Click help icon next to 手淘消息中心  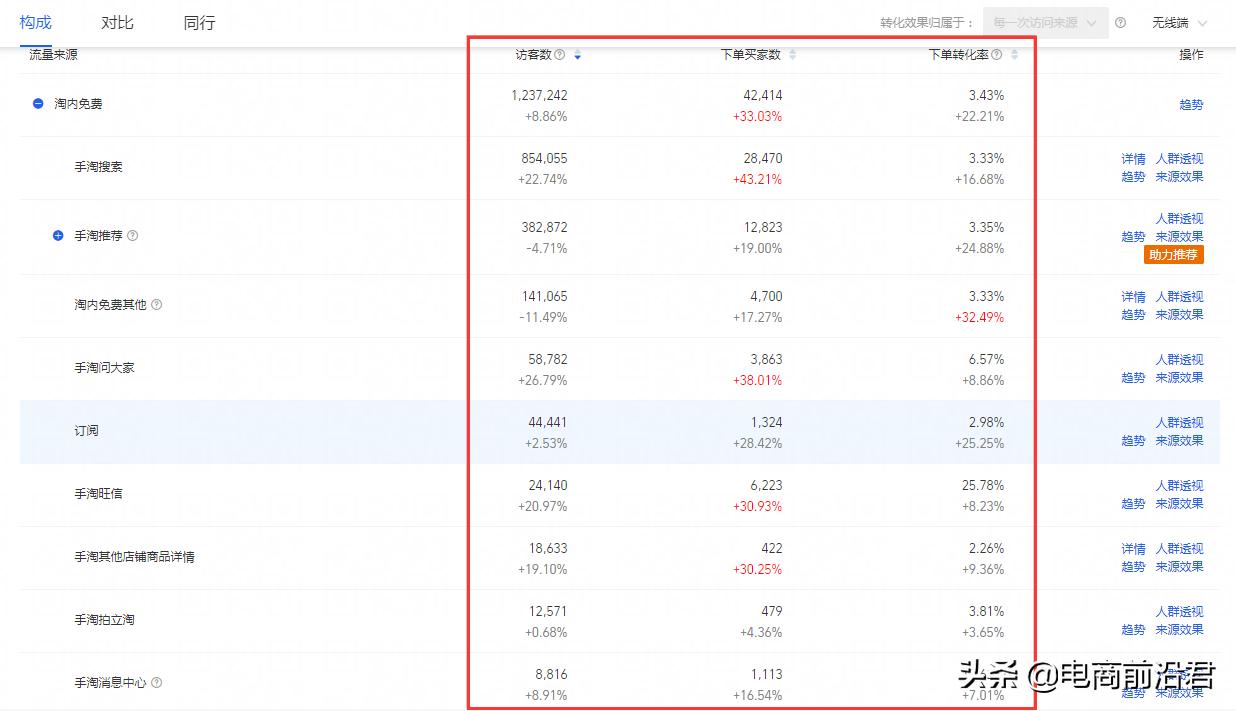click(156, 683)
